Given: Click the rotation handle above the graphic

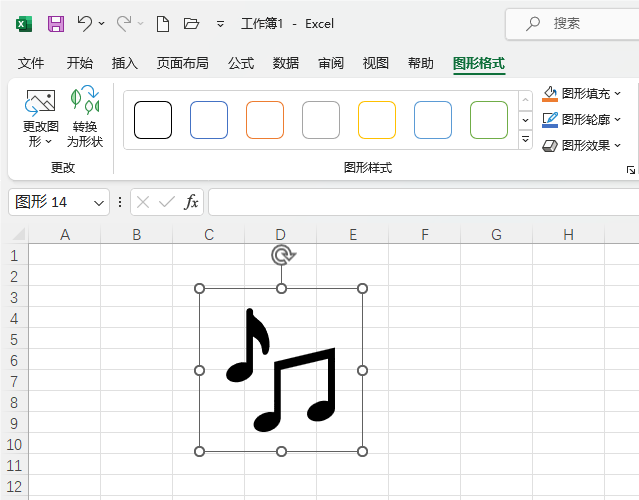Looking at the screenshot, I should coord(282,255).
